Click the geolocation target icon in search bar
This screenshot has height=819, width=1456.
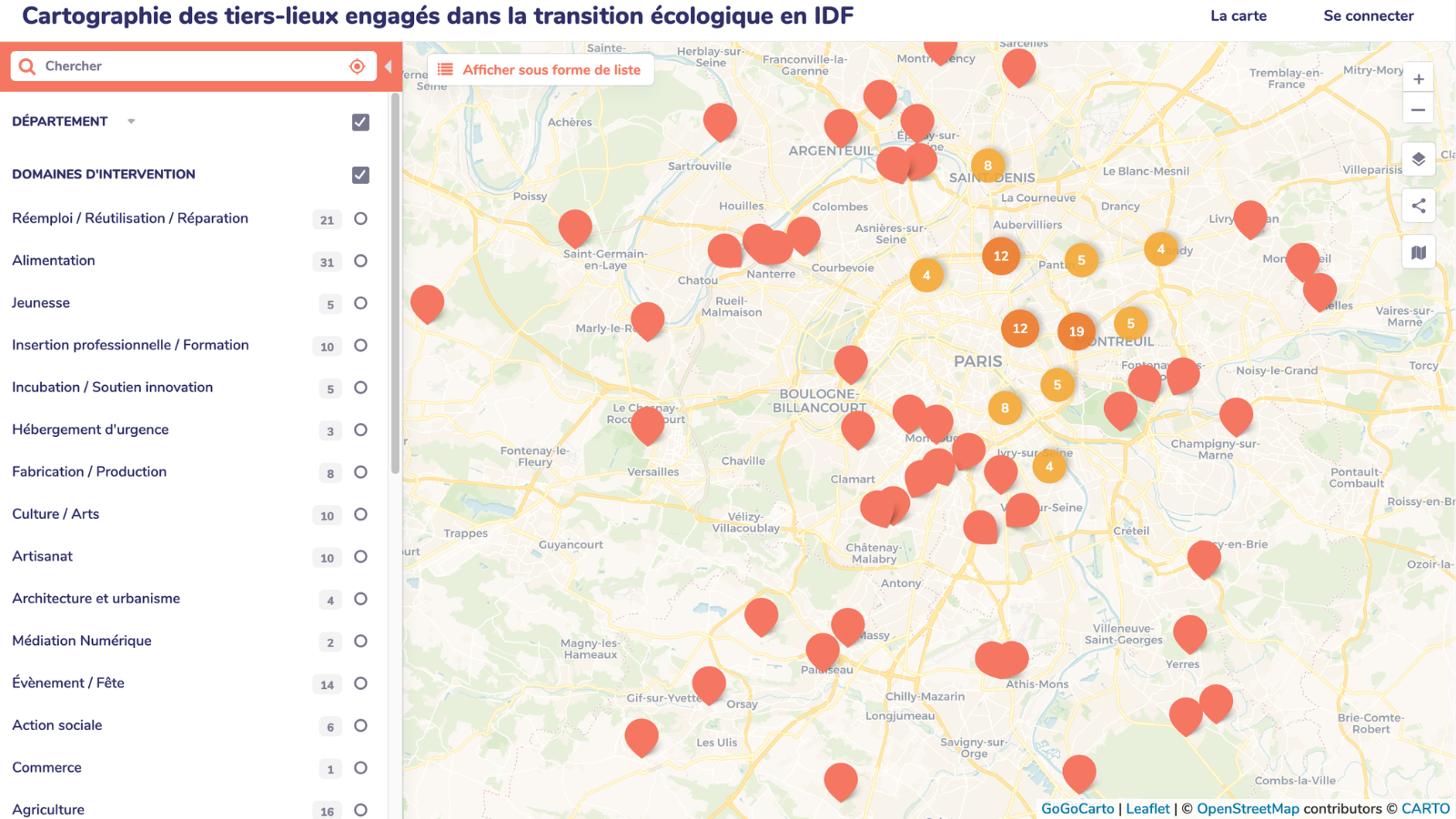[x=357, y=66]
